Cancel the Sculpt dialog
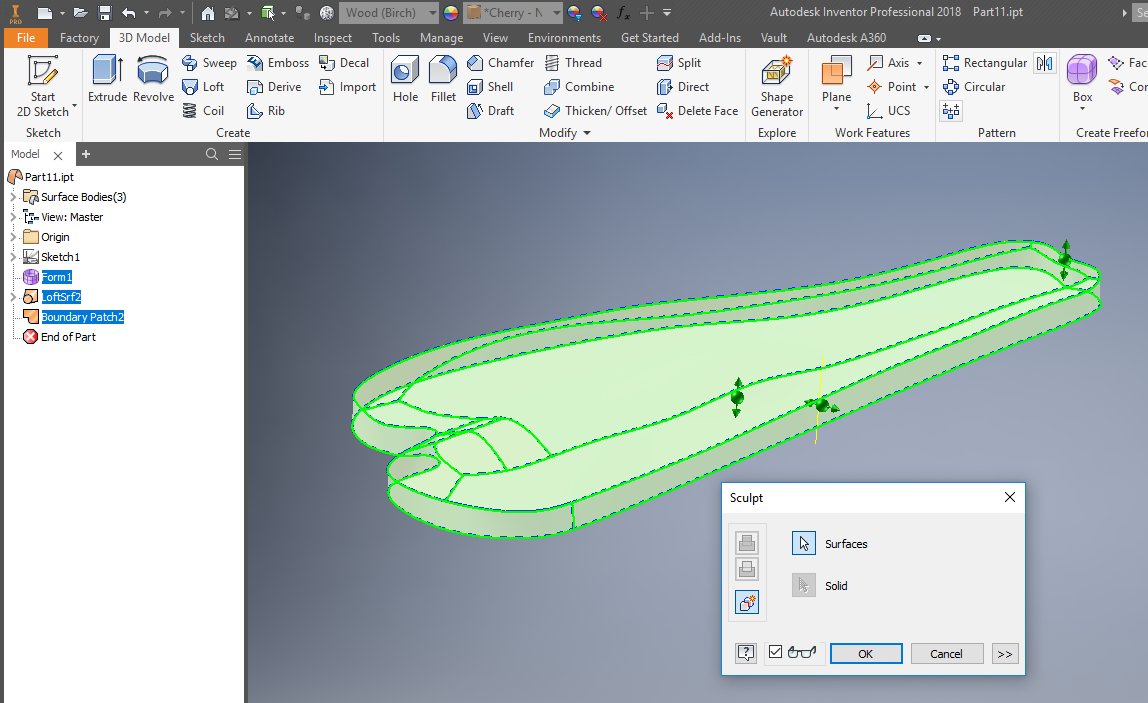Viewport: 1148px width, 703px height. click(946, 653)
